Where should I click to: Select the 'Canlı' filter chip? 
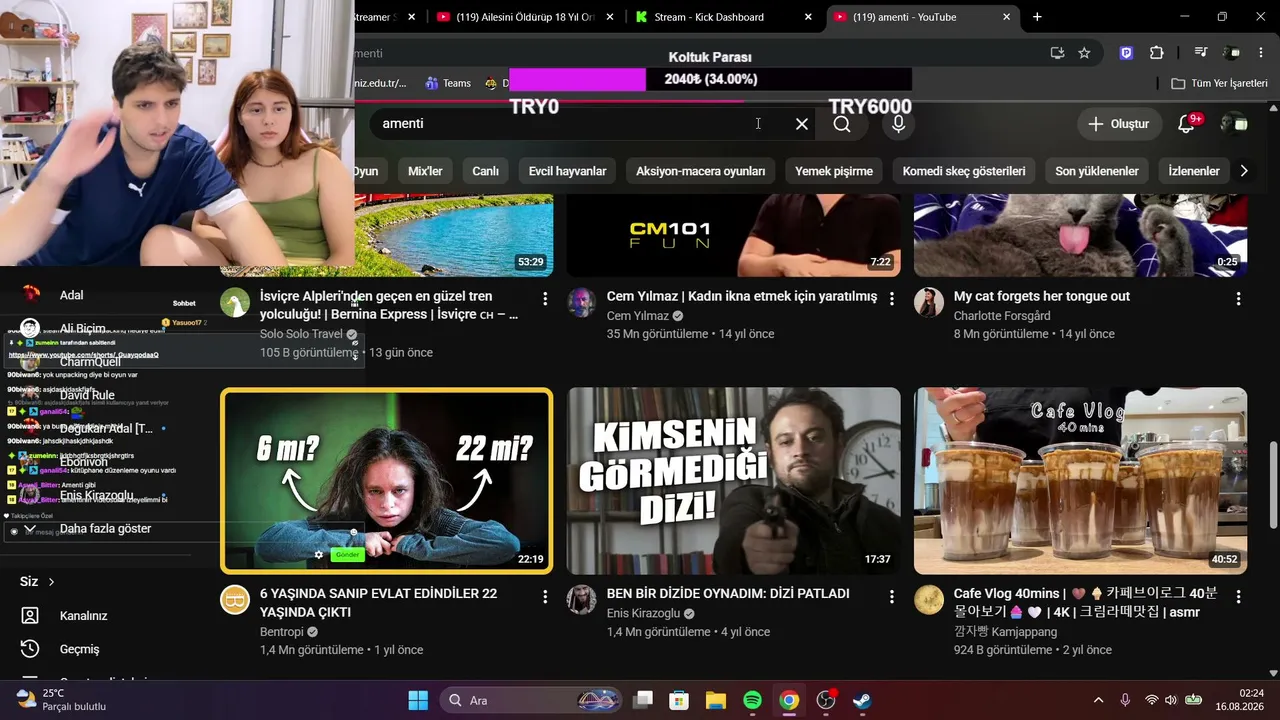coord(486,171)
